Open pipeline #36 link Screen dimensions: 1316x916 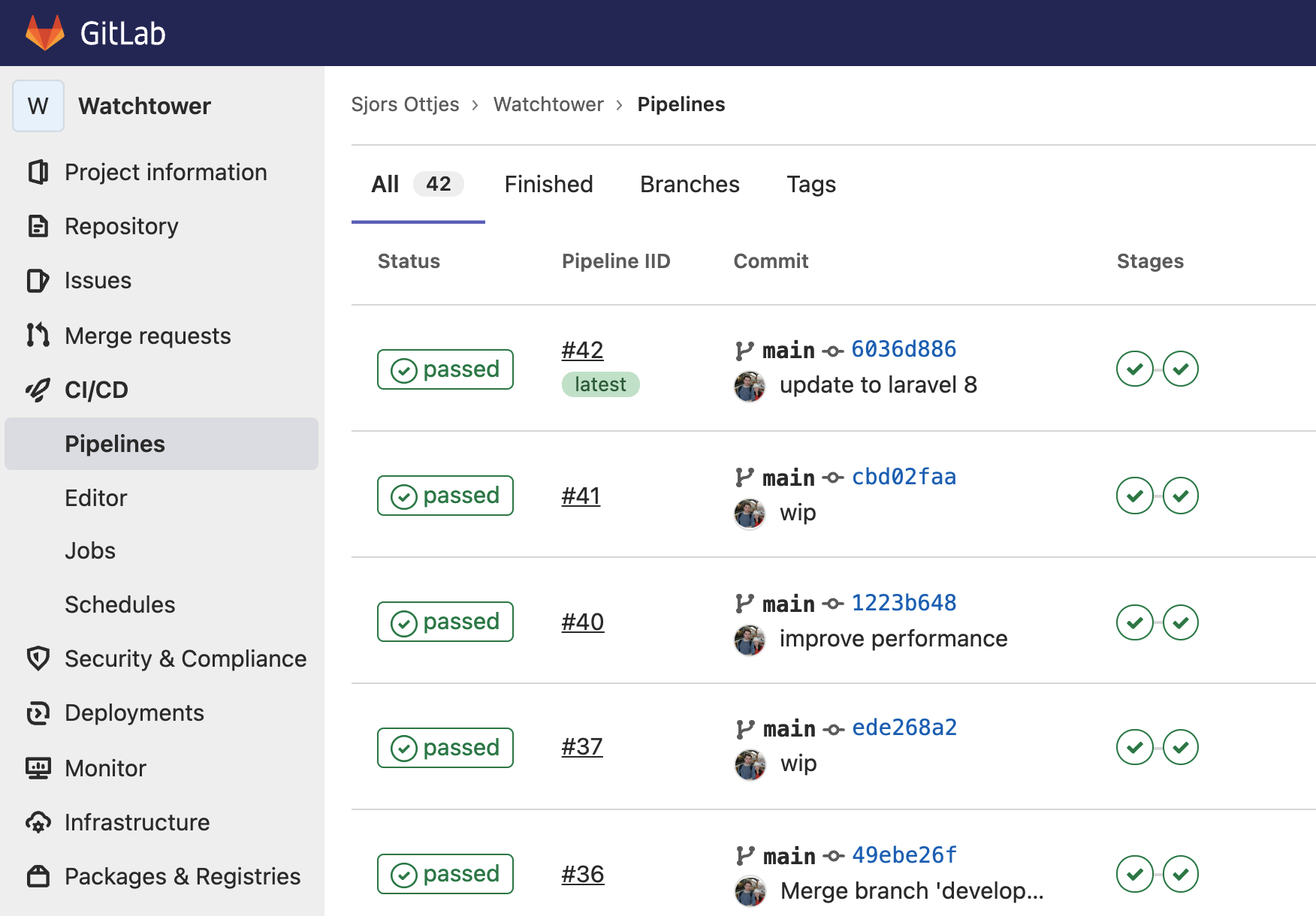point(583,874)
